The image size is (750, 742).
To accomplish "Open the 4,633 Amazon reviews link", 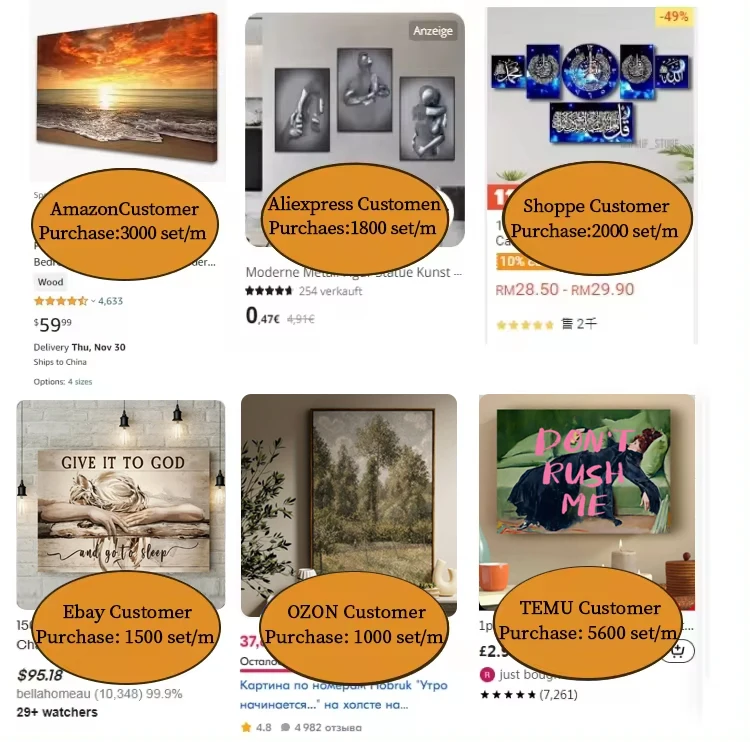I will pyautogui.click(x=110, y=301).
